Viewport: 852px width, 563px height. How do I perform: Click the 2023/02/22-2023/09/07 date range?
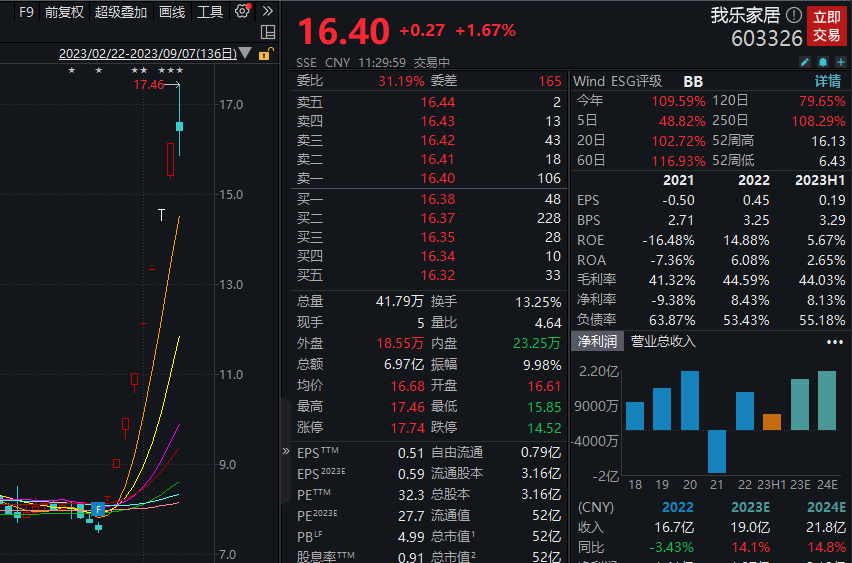147,54
